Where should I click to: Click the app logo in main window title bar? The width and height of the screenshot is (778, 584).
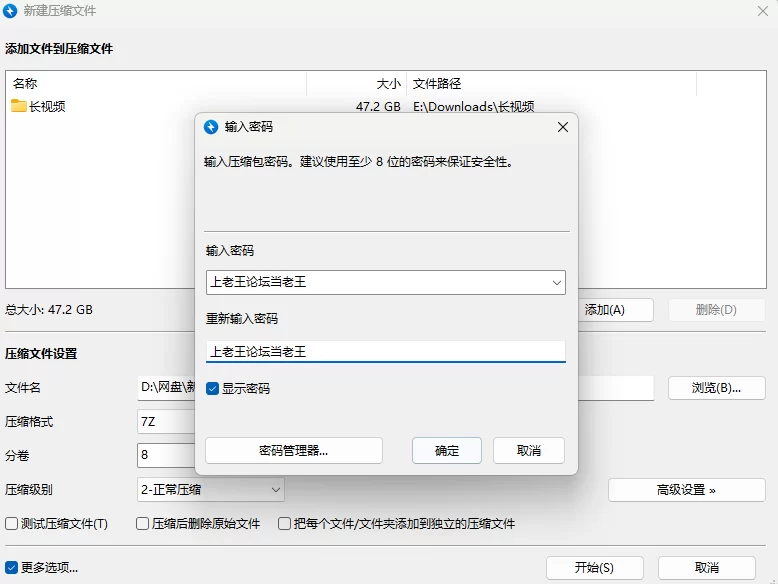10,11
